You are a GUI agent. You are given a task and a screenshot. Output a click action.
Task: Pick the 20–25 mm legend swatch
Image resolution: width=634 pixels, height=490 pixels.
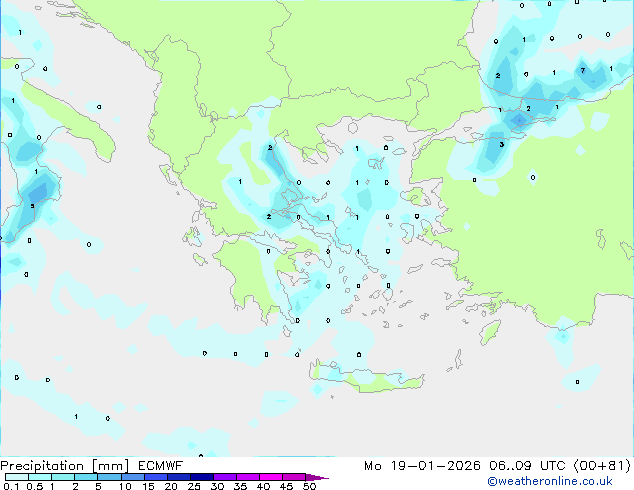click(178, 477)
